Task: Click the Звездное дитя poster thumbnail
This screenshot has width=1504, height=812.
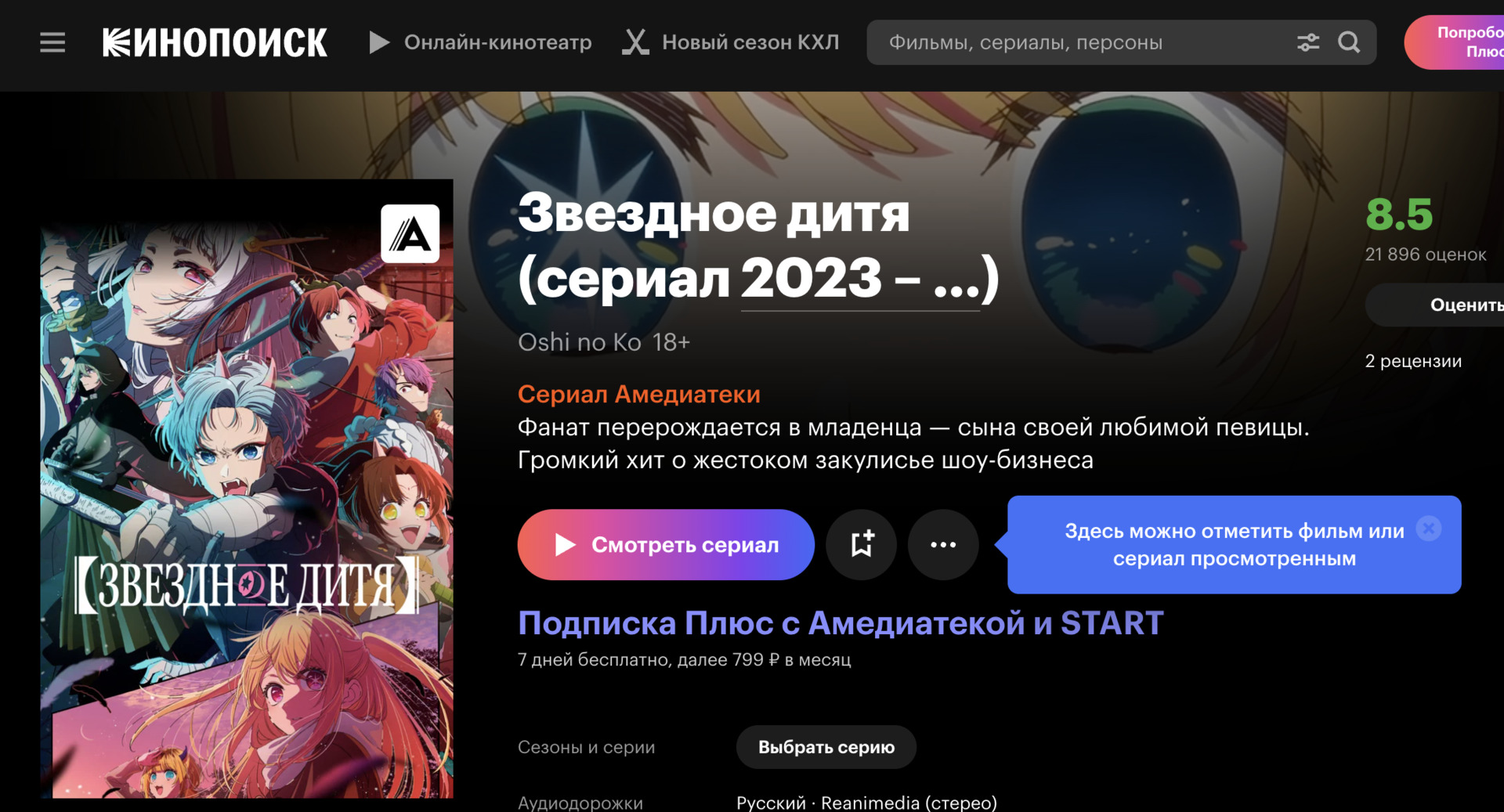Action: pyautogui.click(x=247, y=489)
